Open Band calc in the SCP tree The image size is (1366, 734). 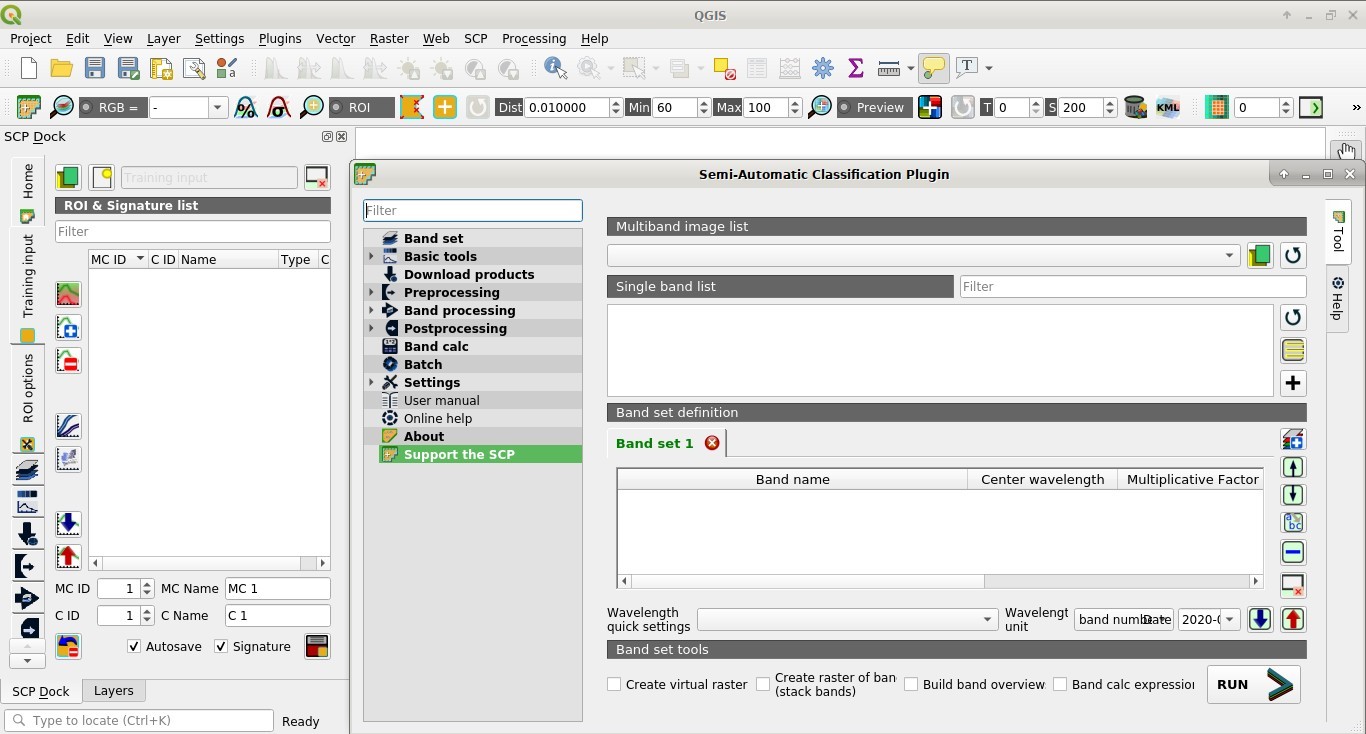point(436,347)
